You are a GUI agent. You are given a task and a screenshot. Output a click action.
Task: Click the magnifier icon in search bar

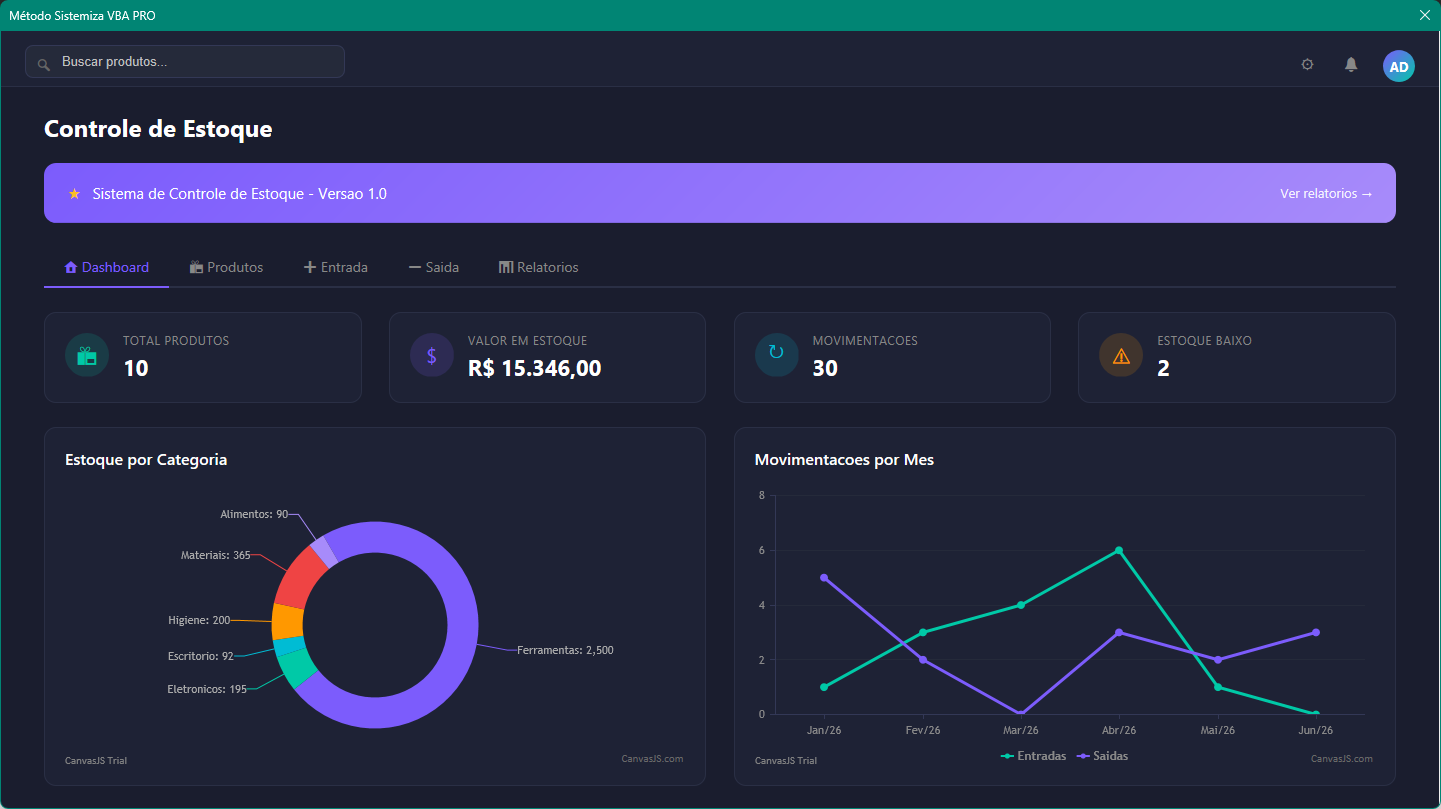(x=43, y=64)
